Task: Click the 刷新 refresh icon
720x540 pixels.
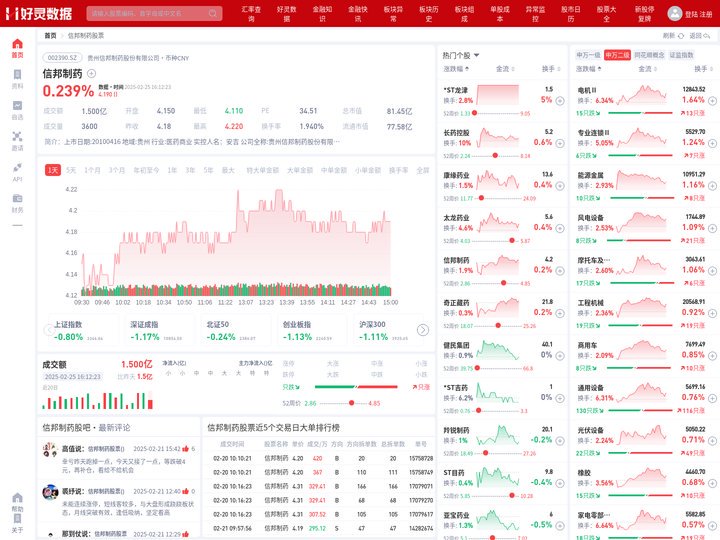Action: 681,35
